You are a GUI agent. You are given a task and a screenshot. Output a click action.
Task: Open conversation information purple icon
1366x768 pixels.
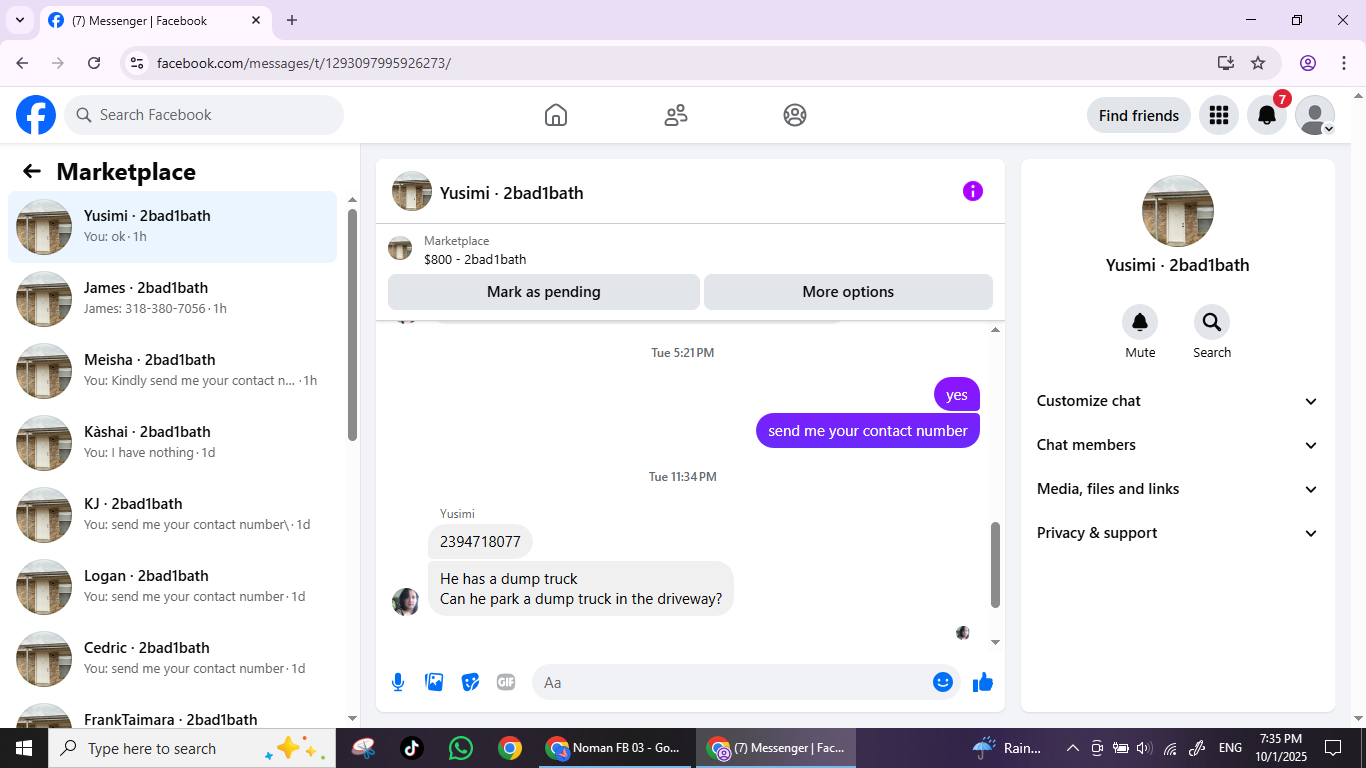click(x=973, y=191)
